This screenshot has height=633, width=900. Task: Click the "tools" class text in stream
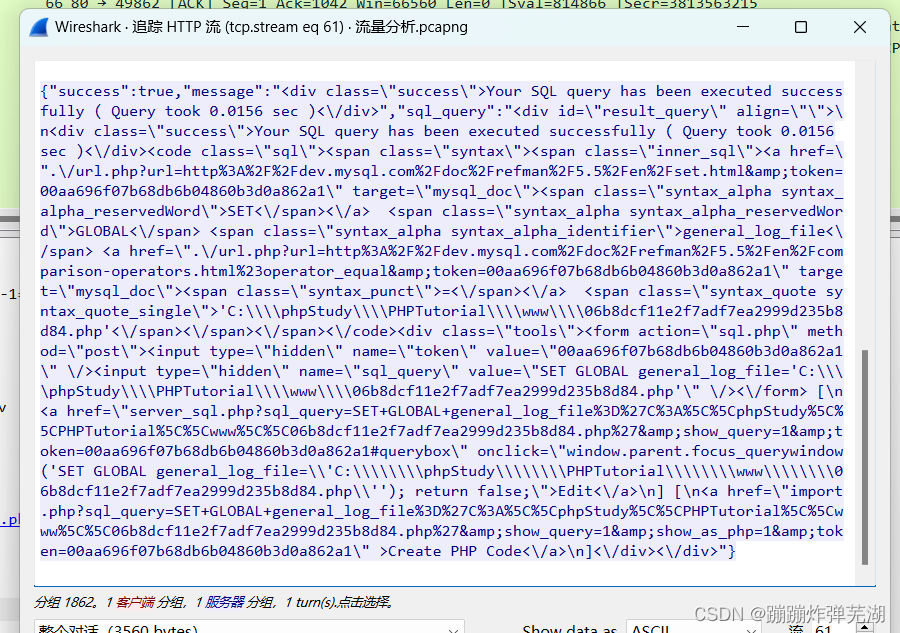[x=535, y=331]
